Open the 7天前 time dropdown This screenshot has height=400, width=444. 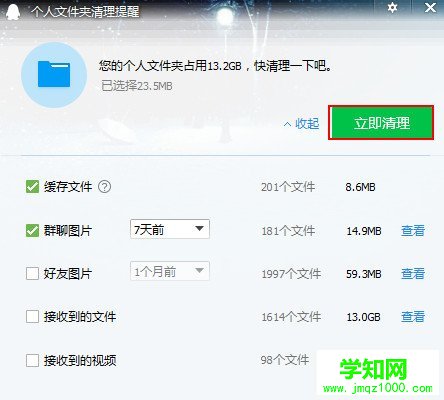click(x=170, y=229)
